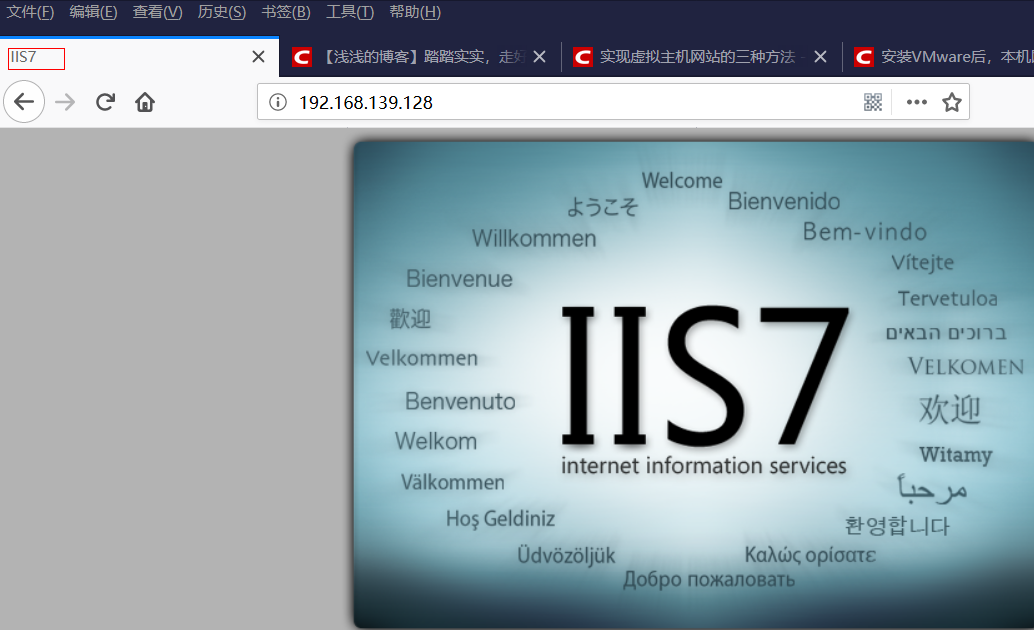Screen dimensions: 1034x630
Task: Bookmark this page with the star icon
Action: [952, 102]
